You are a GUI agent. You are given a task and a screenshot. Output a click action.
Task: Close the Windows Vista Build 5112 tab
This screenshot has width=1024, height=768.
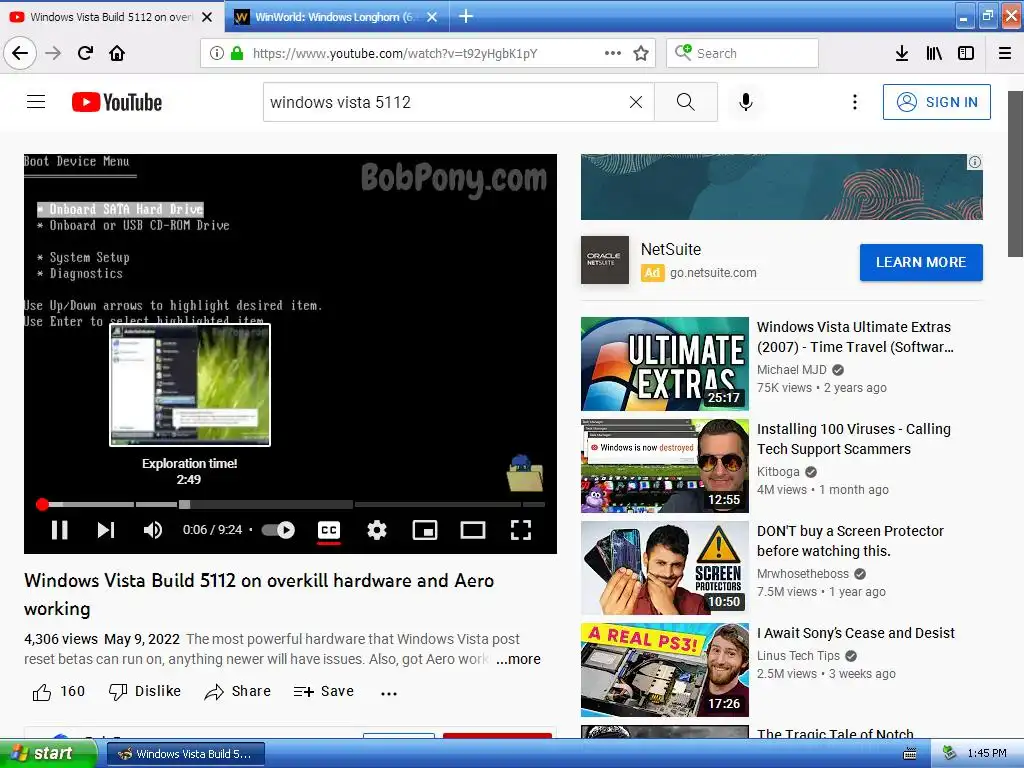[x=207, y=17]
